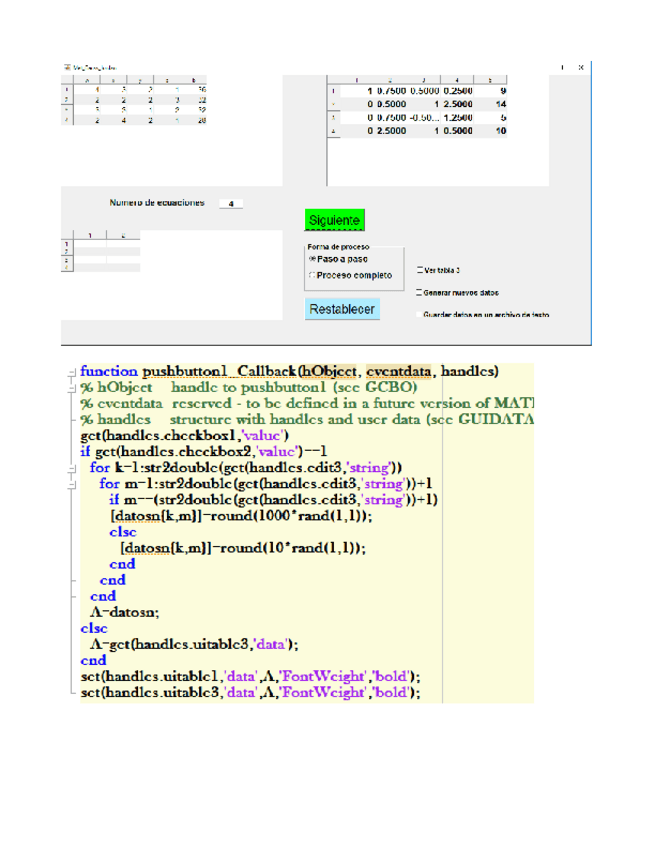
Task: Enable the 'Ver tabla 3' checkbox
Action: click(419, 270)
